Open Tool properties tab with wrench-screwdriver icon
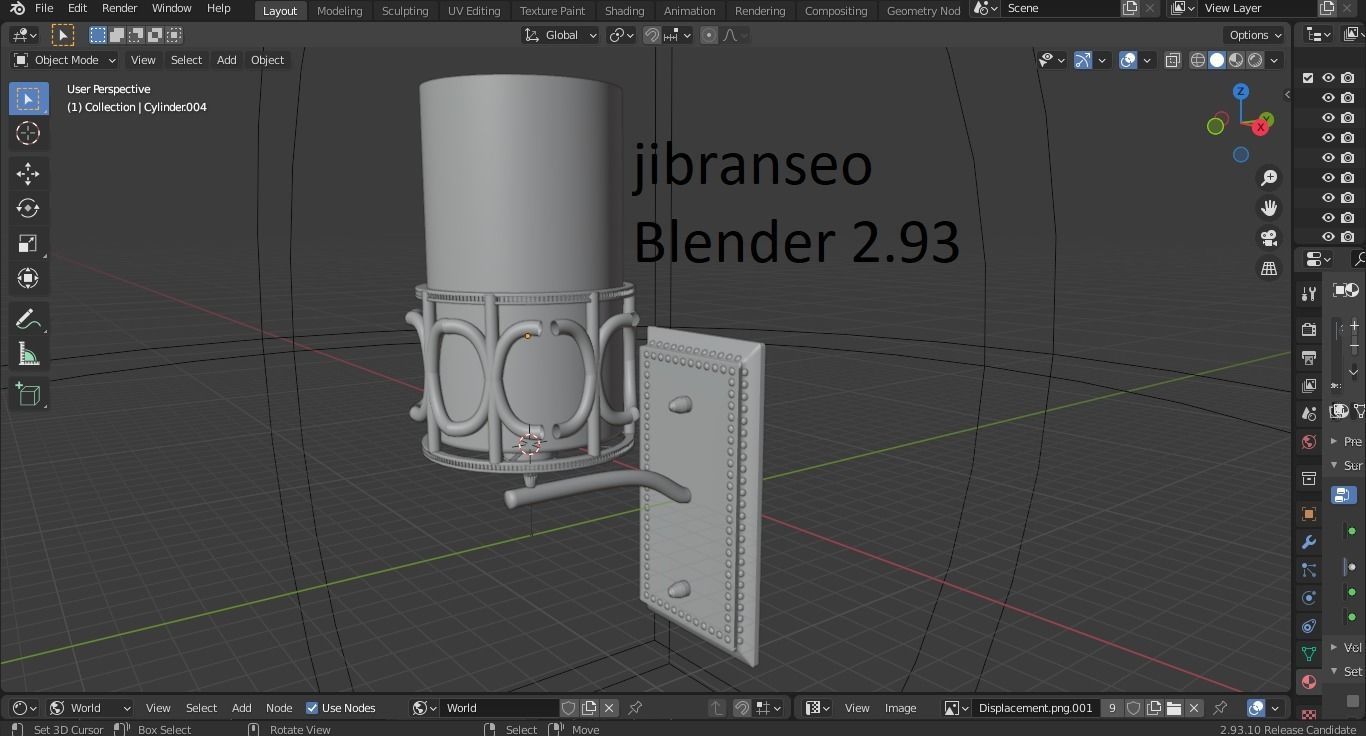 [1309, 293]
